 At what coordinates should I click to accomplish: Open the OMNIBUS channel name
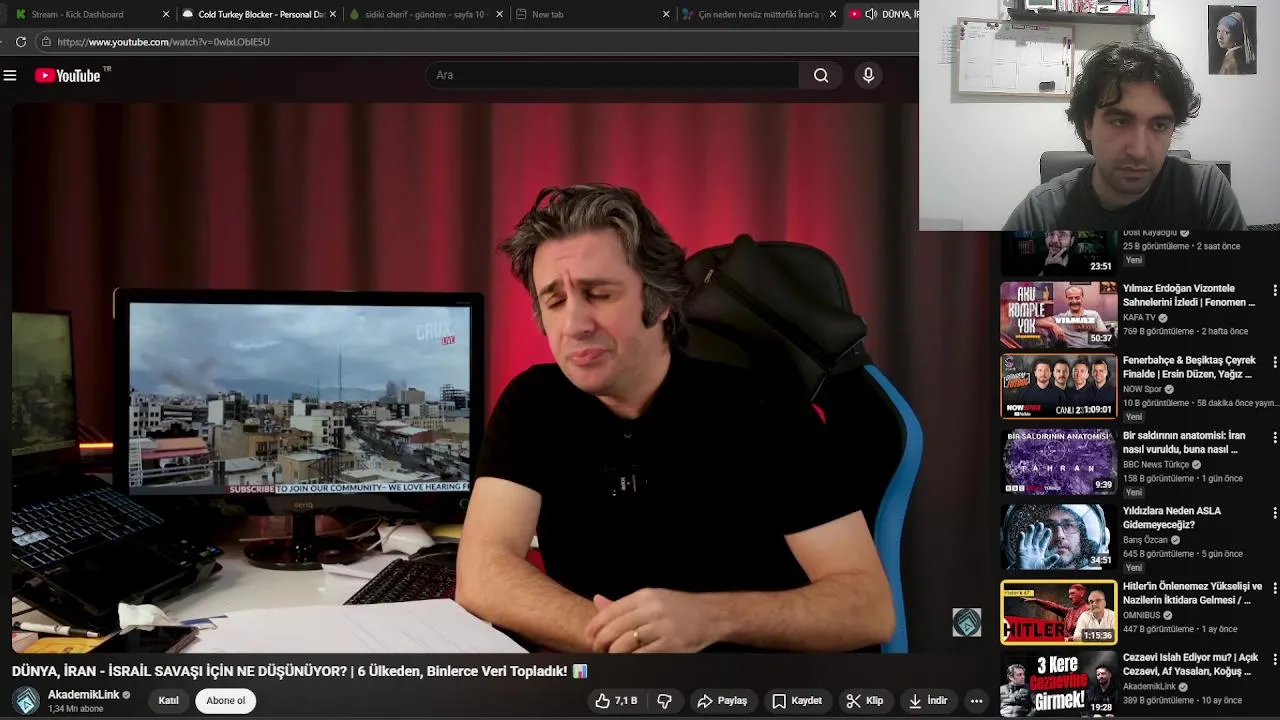(x=1141, y=615)
